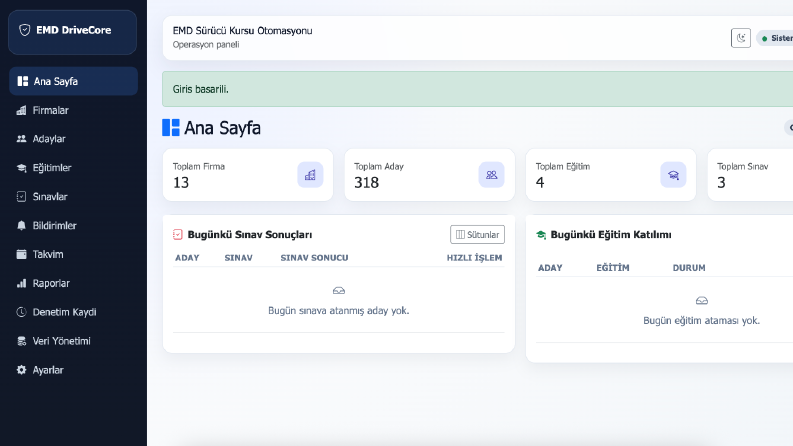793x446 pixels.
Task: Click the 'EMD Sürücü Kursu Otomasyonu' title
Action: click(243, 30)
